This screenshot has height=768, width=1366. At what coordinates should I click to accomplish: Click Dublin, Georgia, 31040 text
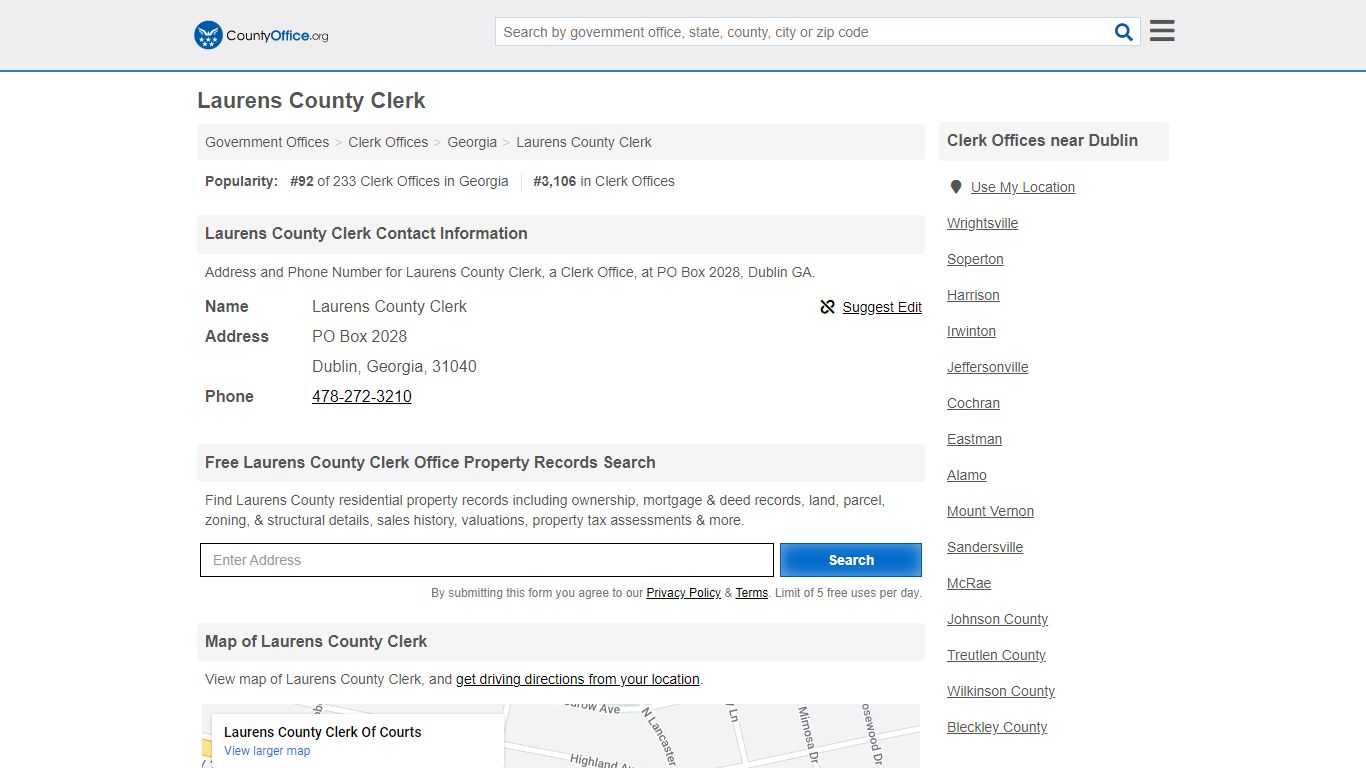pyautogui.click(x=394, y=366)
